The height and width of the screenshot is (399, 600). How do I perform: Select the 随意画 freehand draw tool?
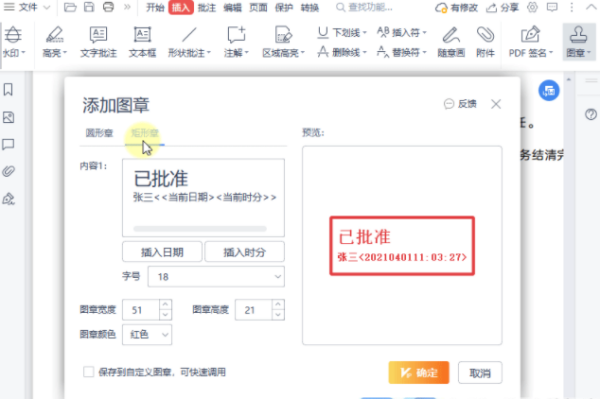tap(451, 42)
